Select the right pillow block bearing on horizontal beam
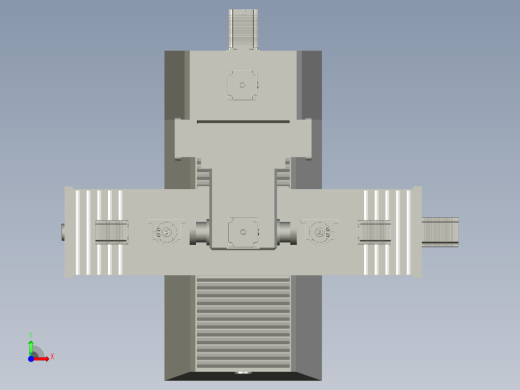 320,232
